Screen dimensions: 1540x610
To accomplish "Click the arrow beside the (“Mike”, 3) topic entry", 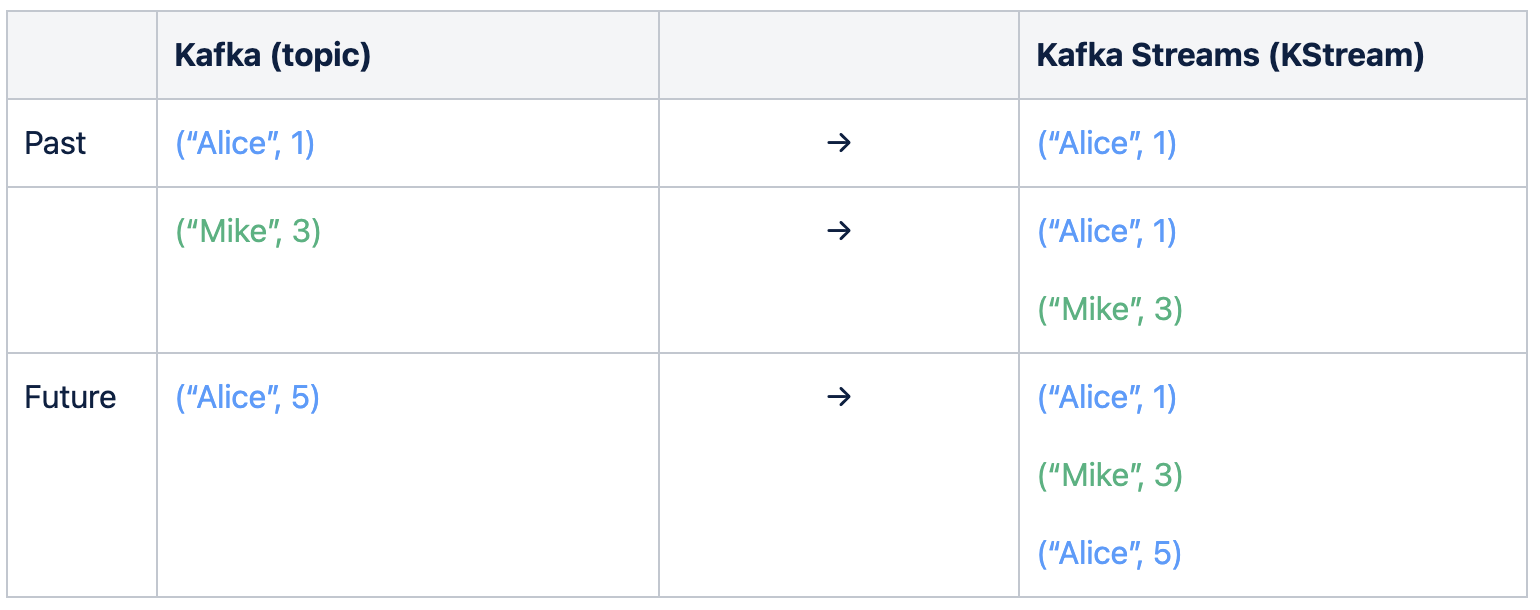I will pyautogui.click(x=838, y=231).
